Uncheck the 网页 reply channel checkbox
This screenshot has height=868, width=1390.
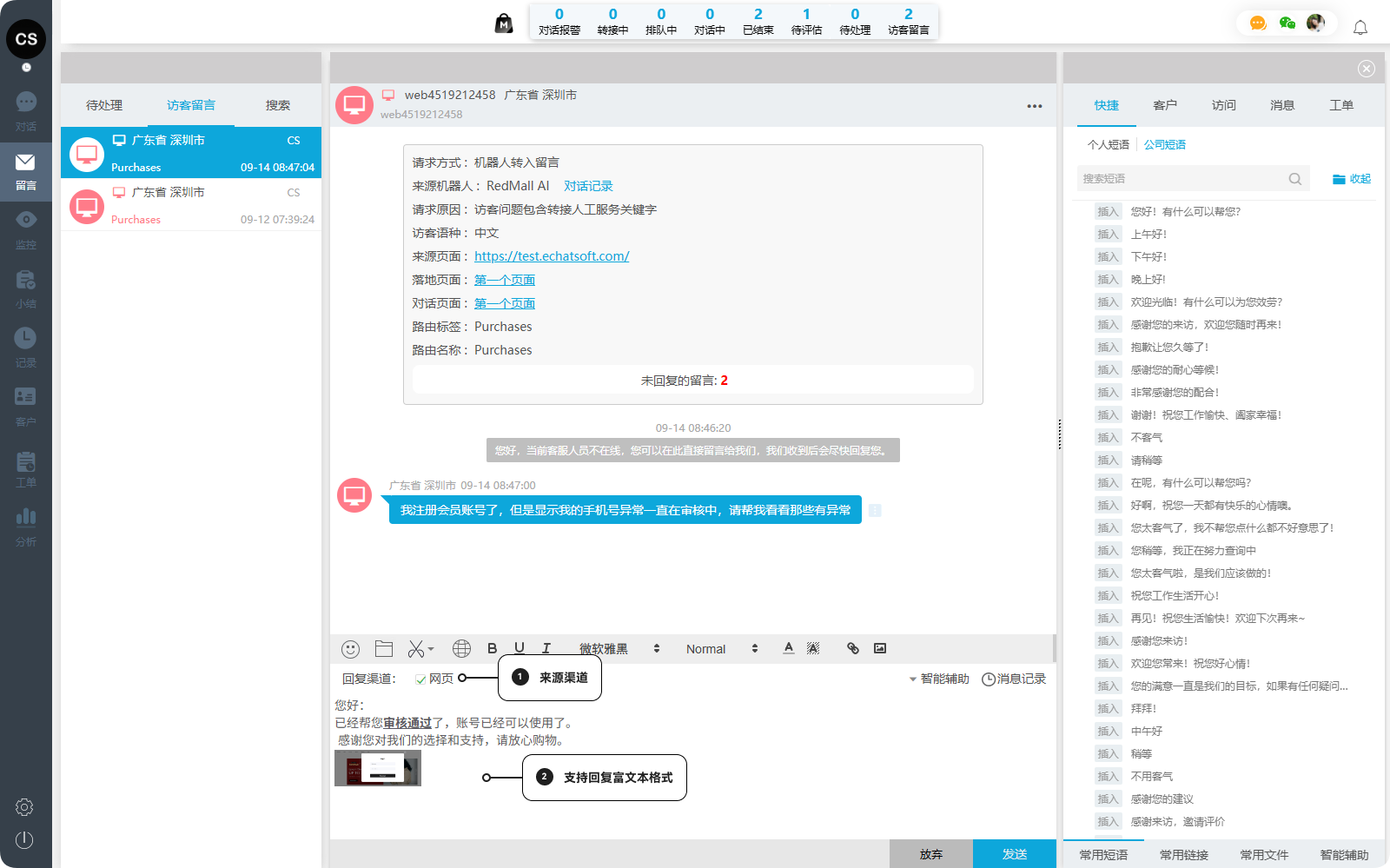click(x=420, y=679)
